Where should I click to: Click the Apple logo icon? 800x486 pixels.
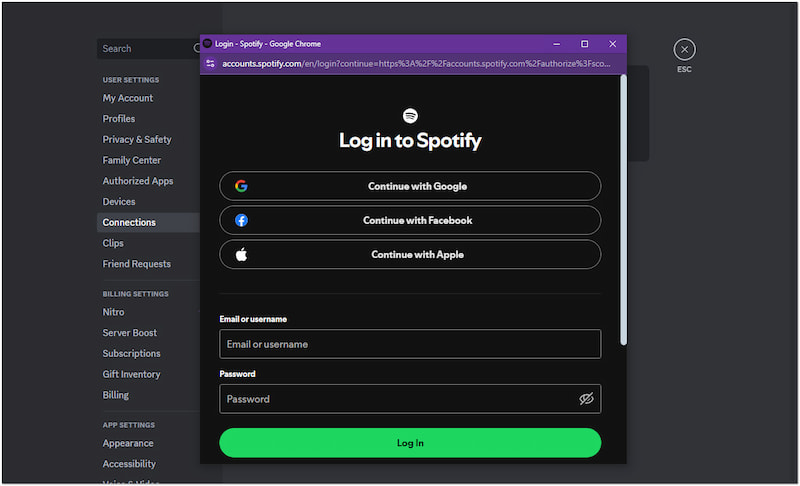pyautogui.click(x=241, y=254)
